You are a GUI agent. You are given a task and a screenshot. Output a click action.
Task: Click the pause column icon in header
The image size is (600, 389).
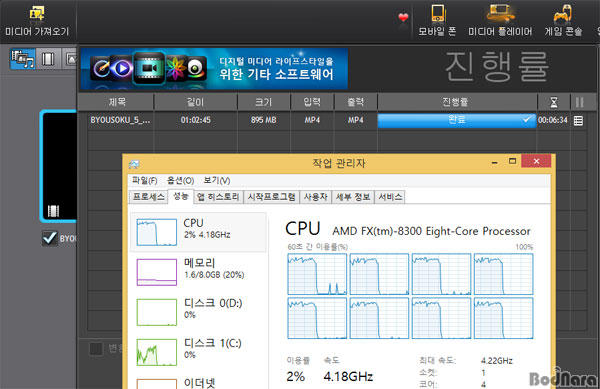[579, 102]
